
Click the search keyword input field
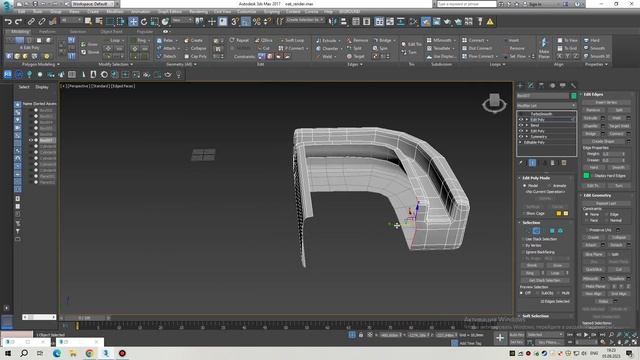[x=467, y=4]
